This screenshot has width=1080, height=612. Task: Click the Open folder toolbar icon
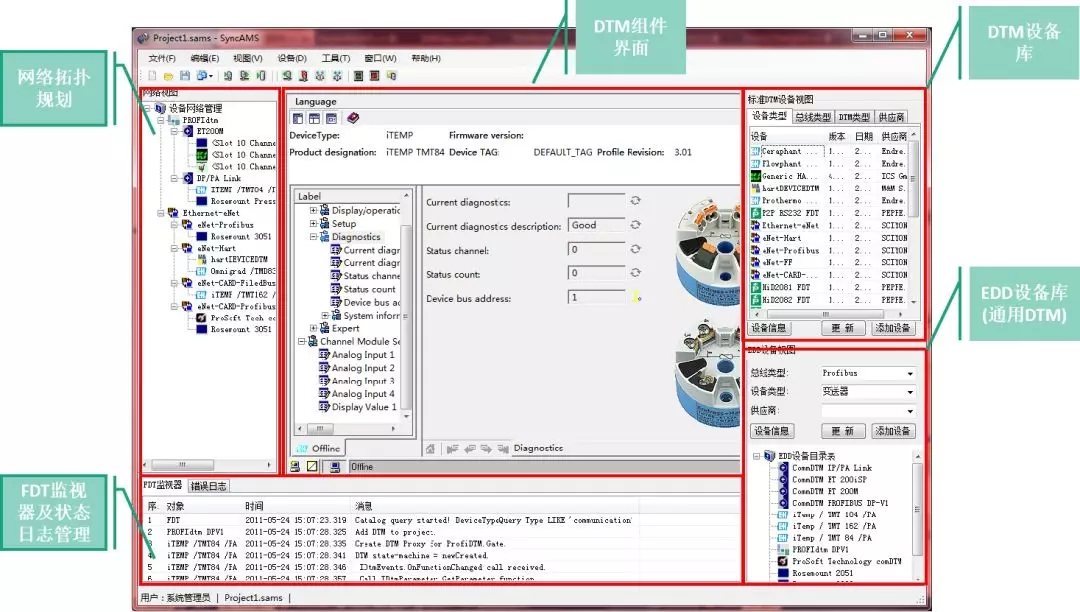169,76
